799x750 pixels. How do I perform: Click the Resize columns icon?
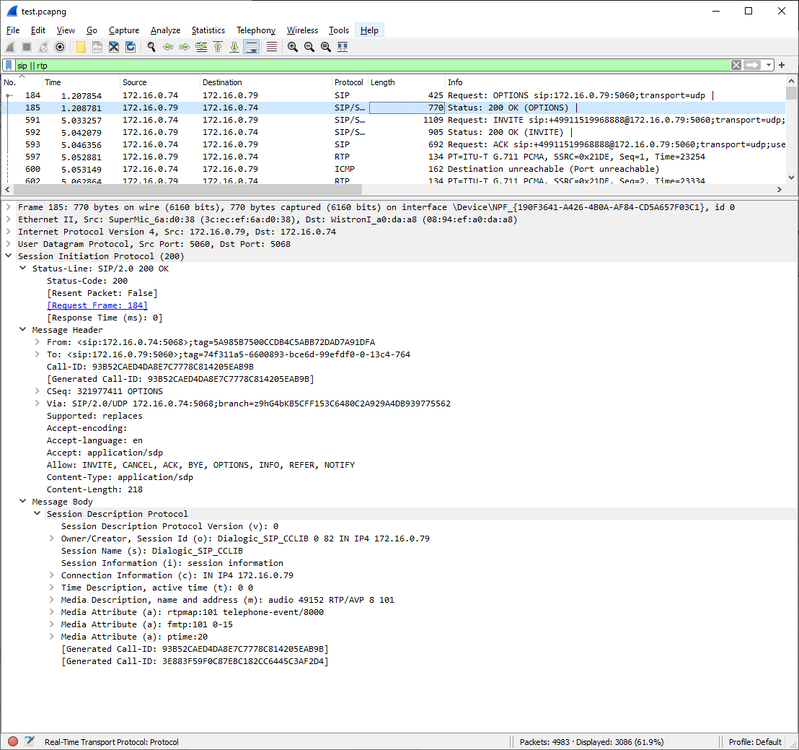point(342,47)
